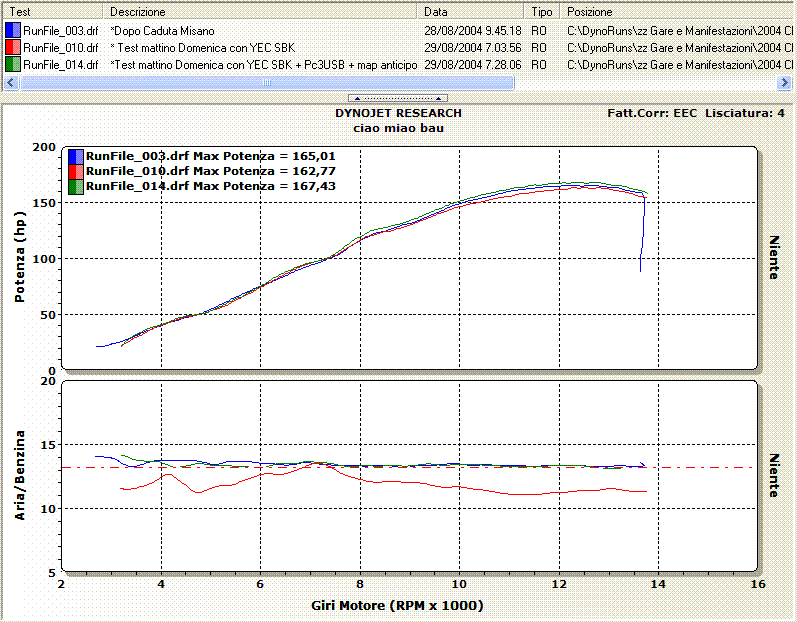Click graph subtitle 'ciao miao bau'
The width and height of the screenshot is (797, 622).
pos(398,128)
